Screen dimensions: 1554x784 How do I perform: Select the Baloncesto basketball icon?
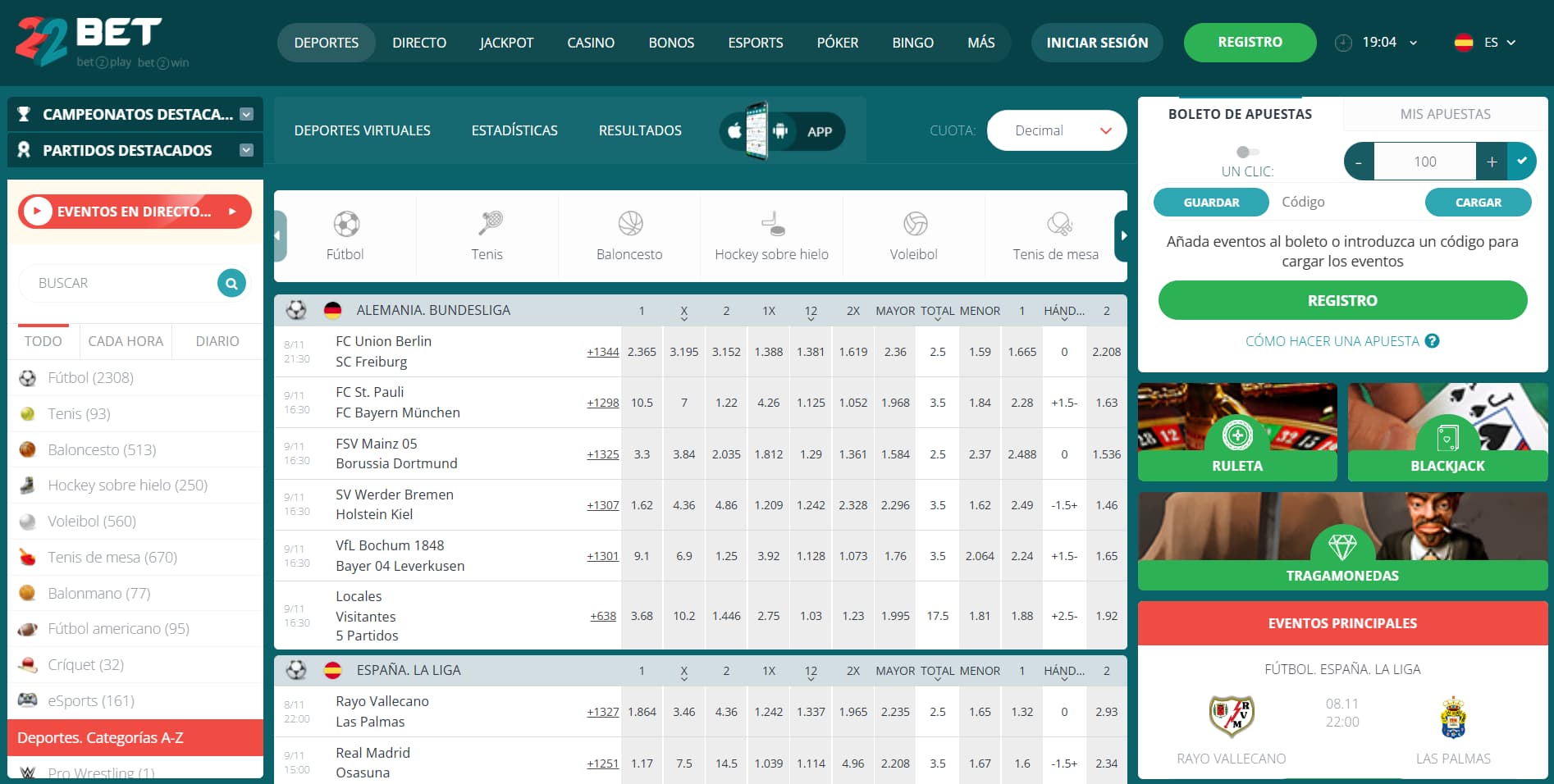coord(628,223)
